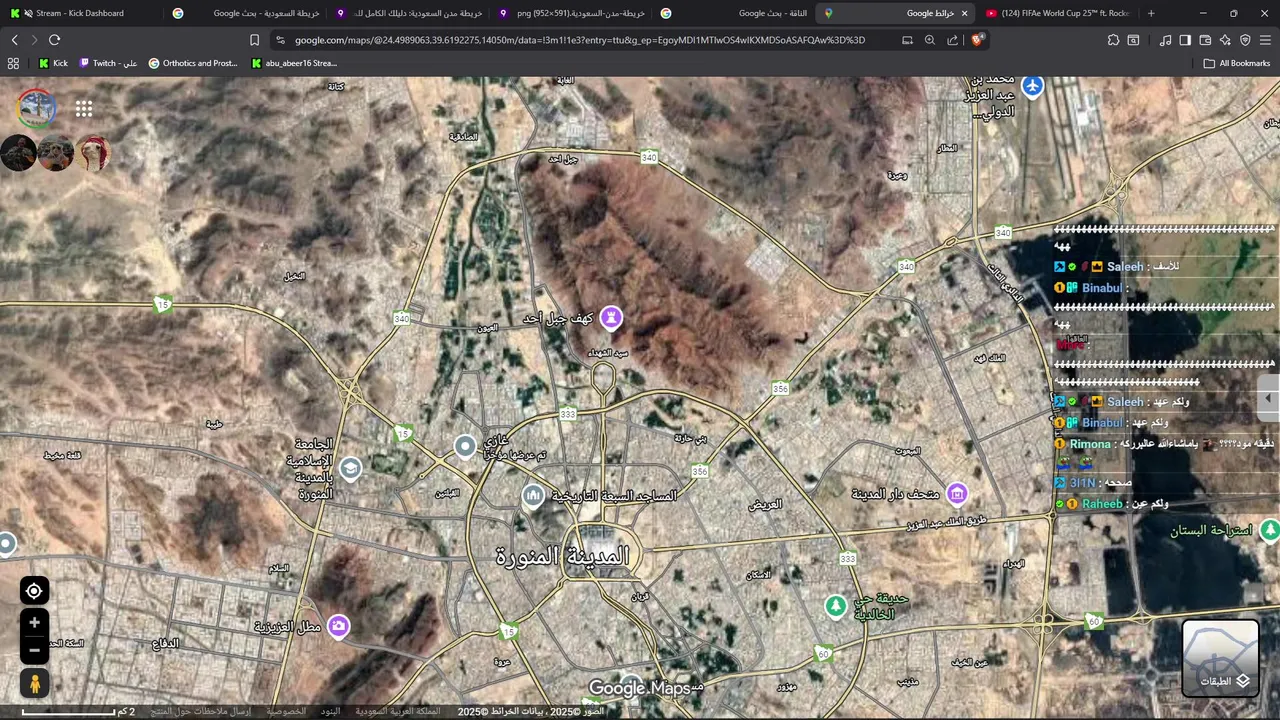The image size is (1280, 720).
Task: Reload the current page
Action: pos(54,40)
